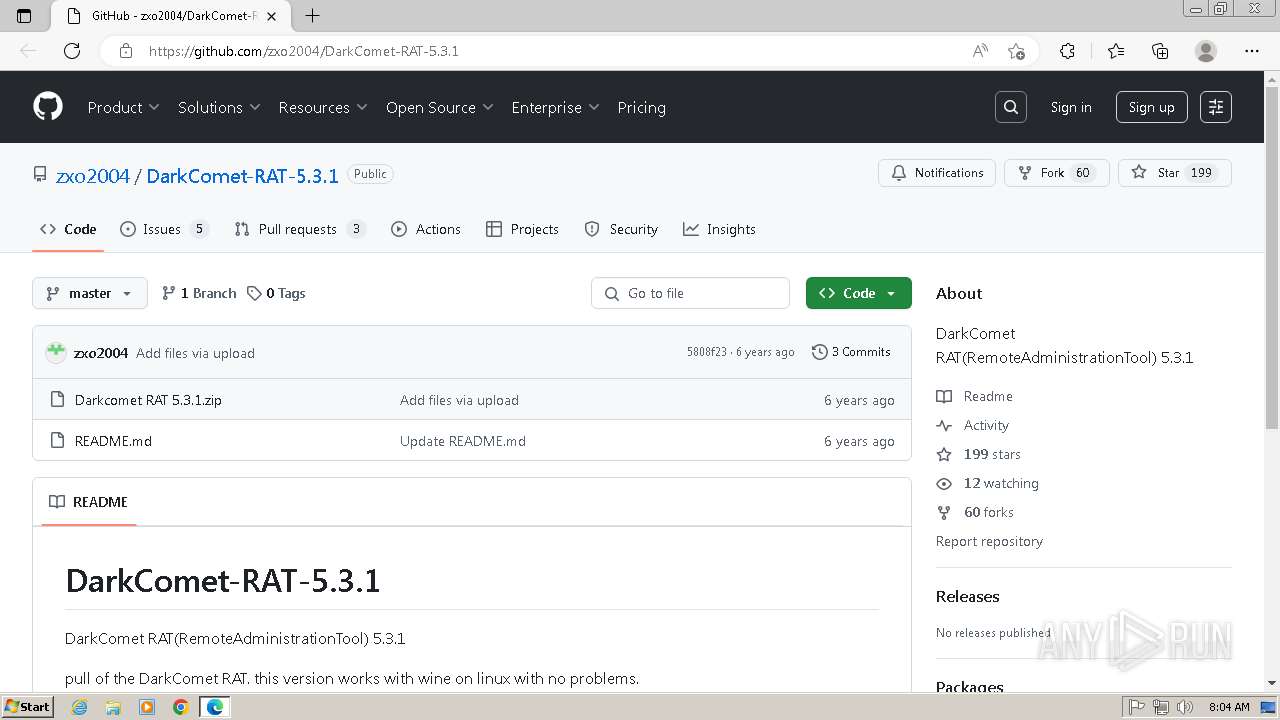Viewport: 1280px width, 720px height.
Task: Open the green Code dropdown button
Action: pyautogui.click(x=859, y=293)
